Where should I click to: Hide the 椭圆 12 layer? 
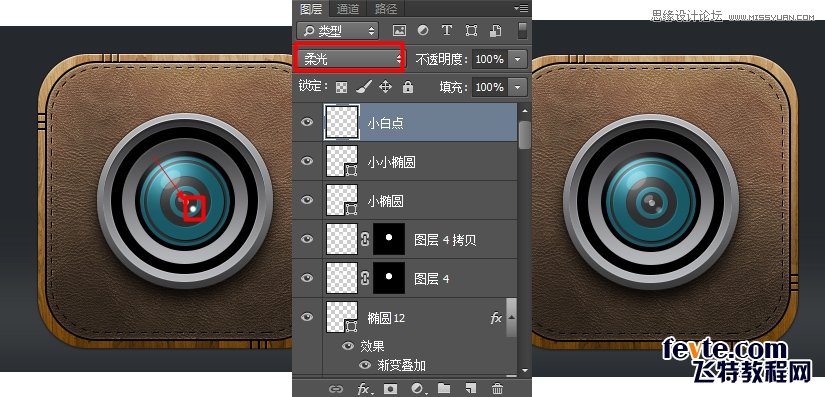307,317
